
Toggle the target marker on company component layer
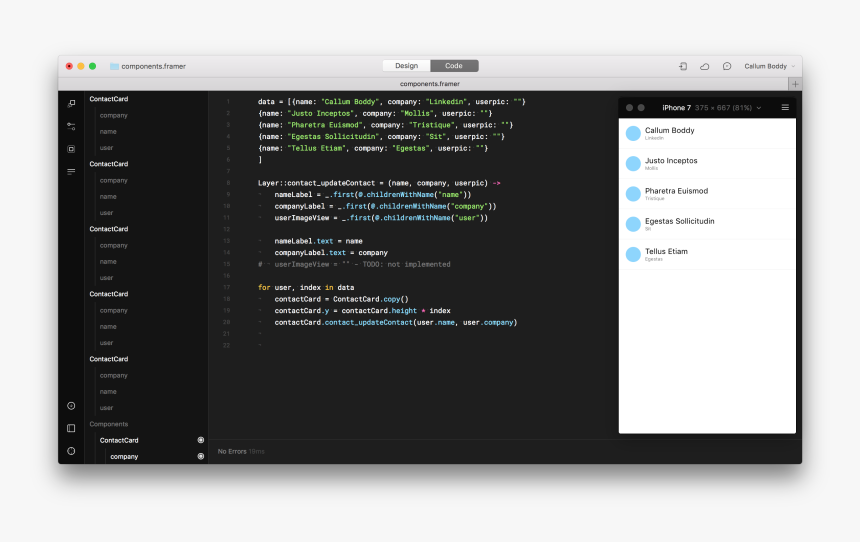click(x=200, y=456)
